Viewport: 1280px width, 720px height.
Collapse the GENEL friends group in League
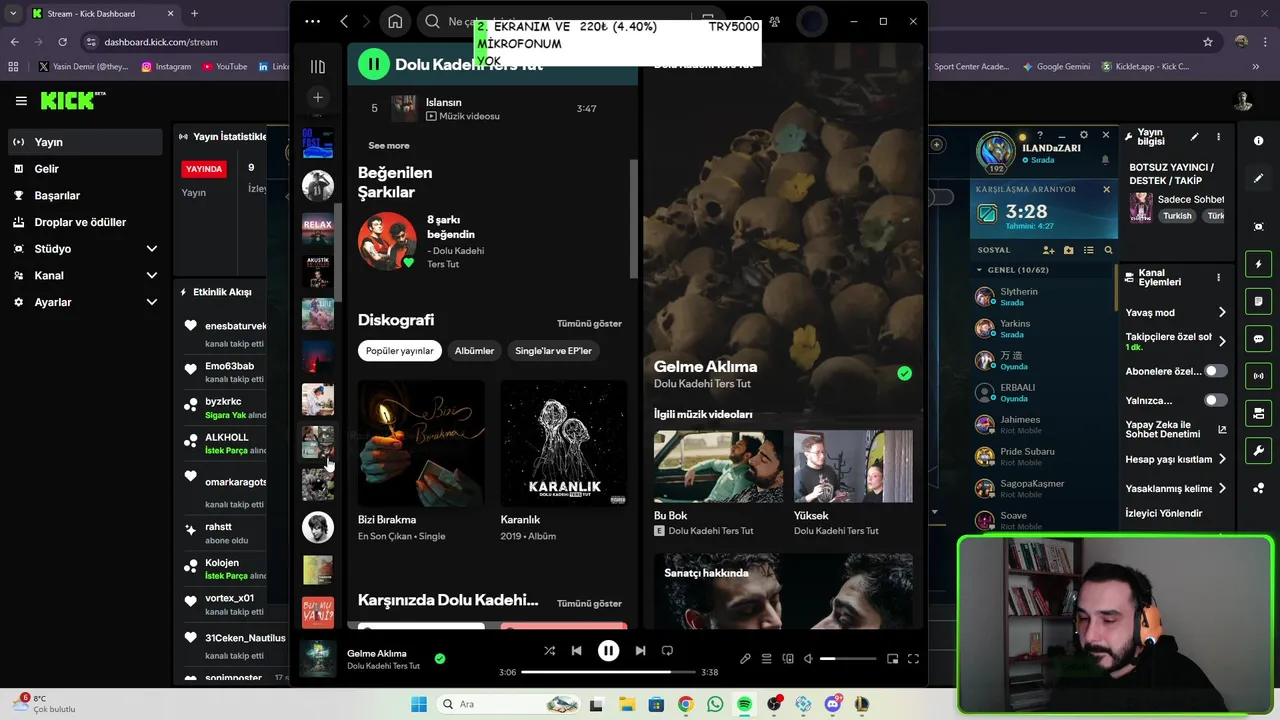(x=980, y=270)
